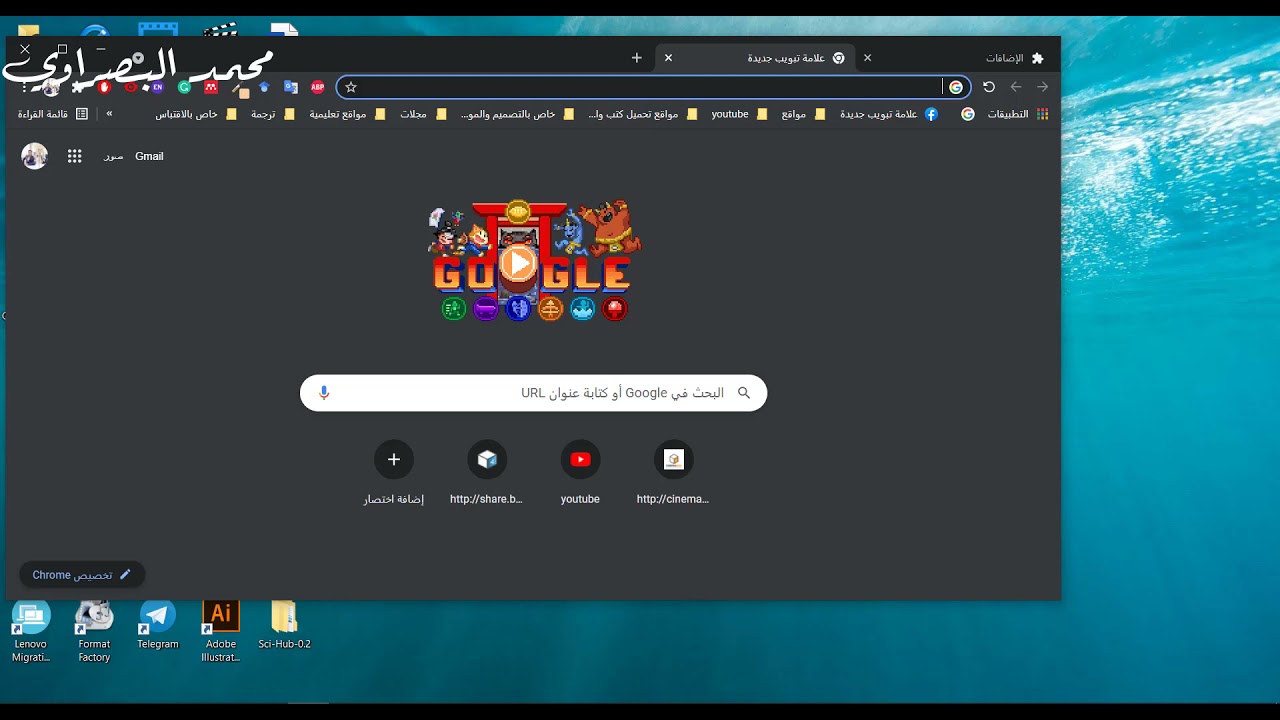Open the مواقع bookmarks folder
Screen dimensions: 1280x720
(x=803, y=114)
